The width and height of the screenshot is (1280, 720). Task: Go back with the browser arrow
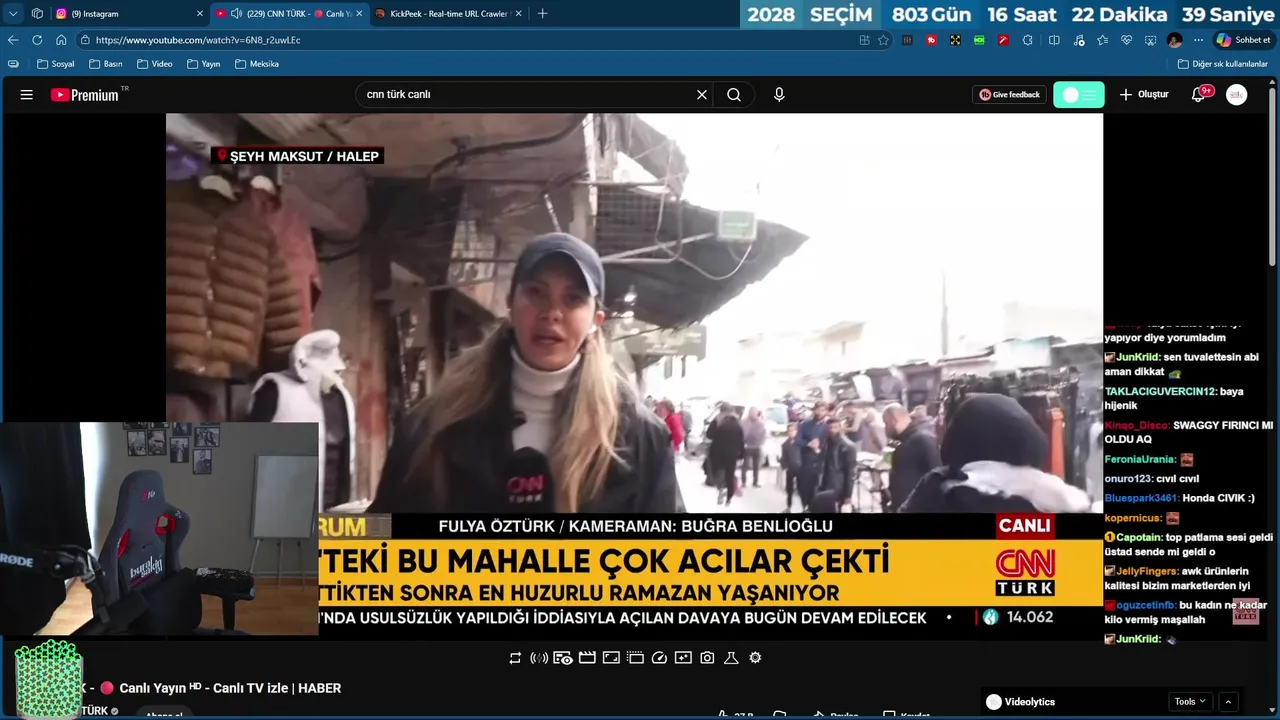pos(13,40)
